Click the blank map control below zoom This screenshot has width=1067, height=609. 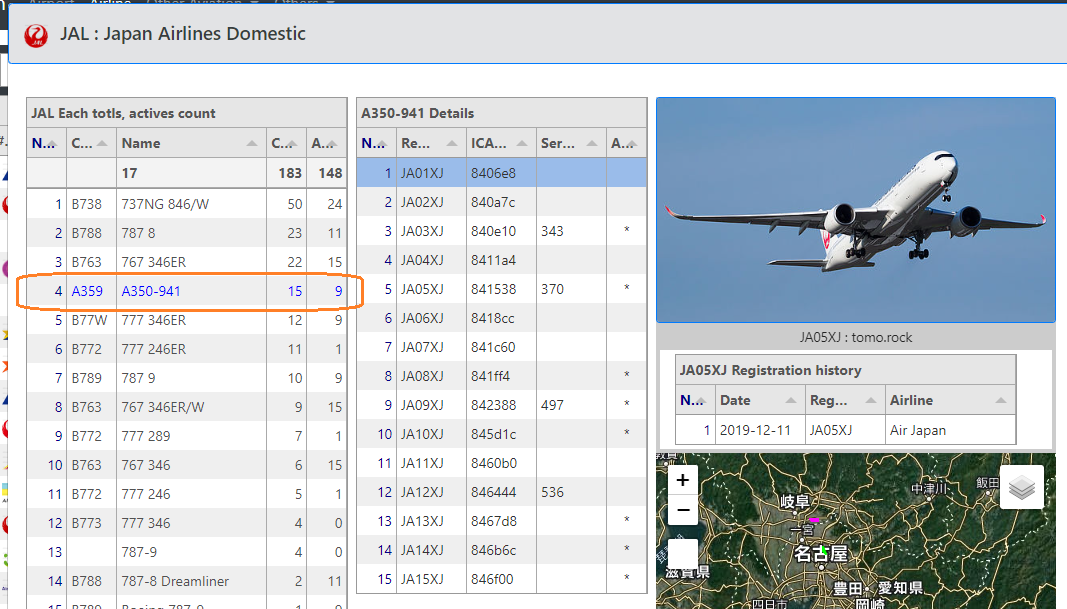coord(683,553)
